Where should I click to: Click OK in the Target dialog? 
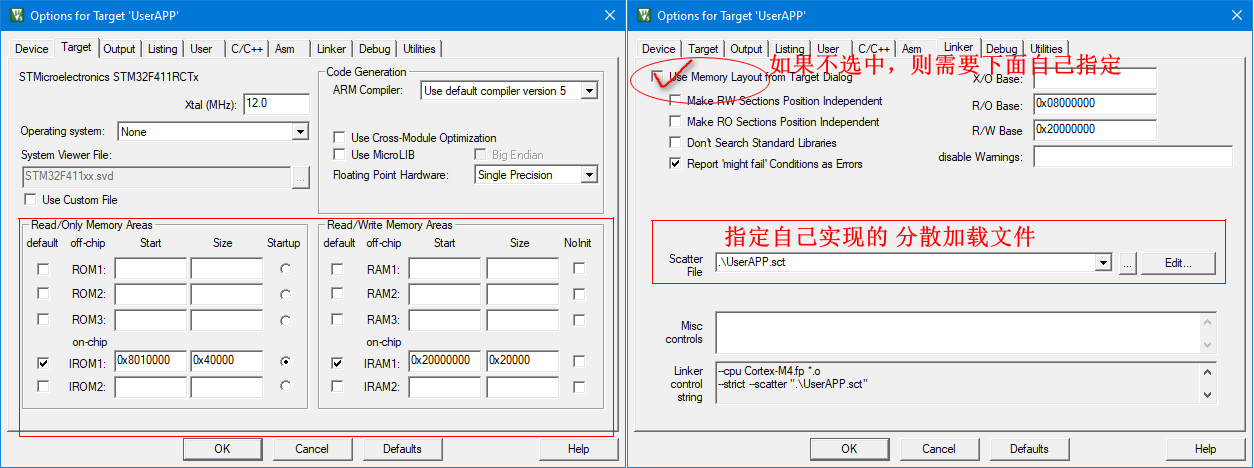click(222, 449)
